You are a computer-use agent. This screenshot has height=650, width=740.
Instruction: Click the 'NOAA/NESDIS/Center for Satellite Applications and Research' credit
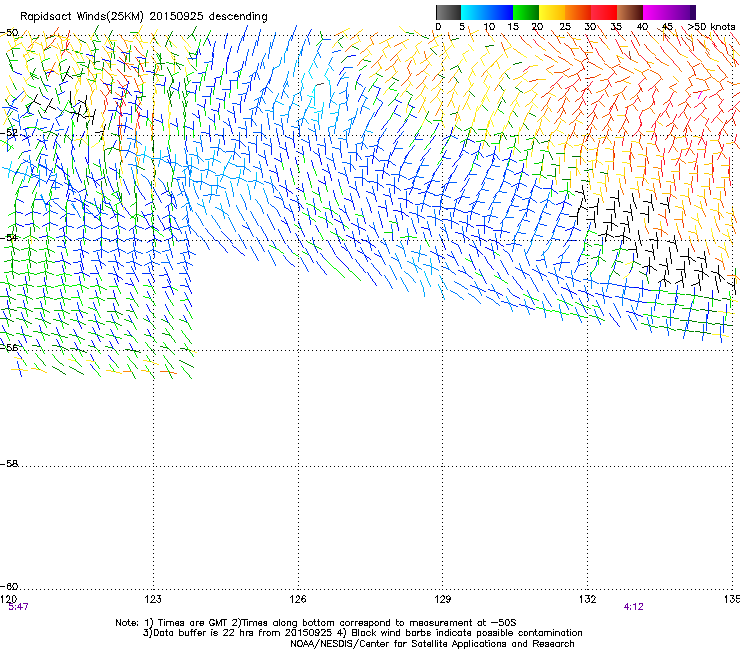click(432, 644)
